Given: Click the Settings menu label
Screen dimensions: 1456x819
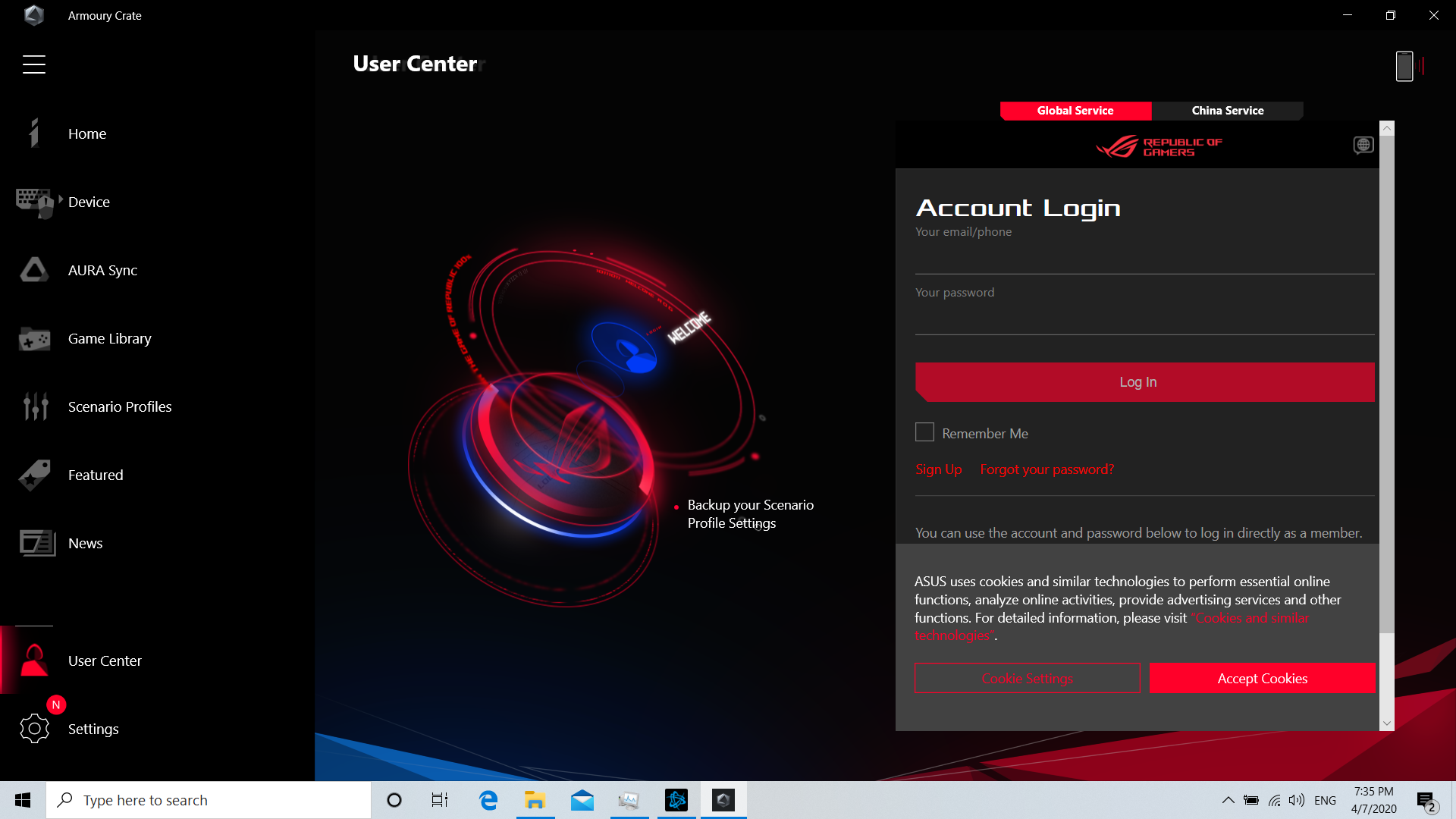Looking at the screenshot, I should point(93,730).
